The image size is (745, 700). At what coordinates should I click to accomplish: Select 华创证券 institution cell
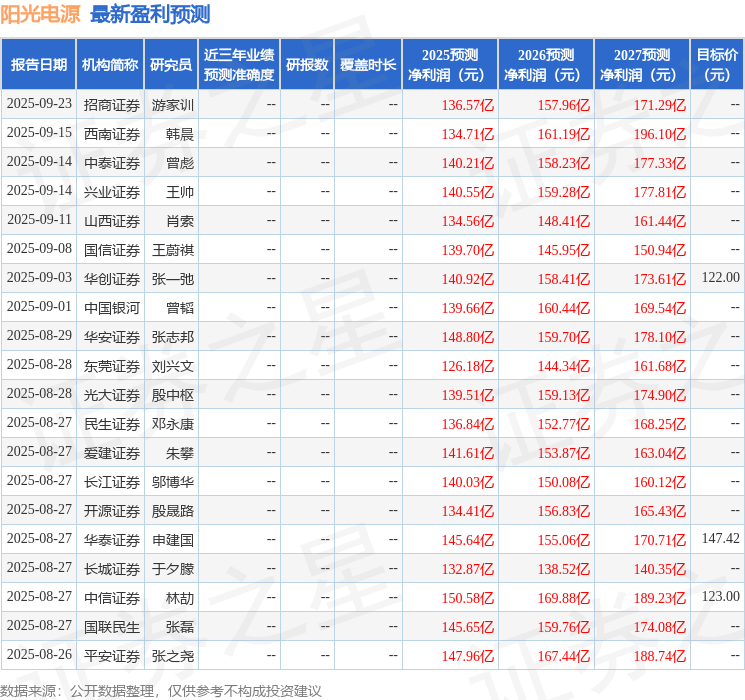point(112,279)
